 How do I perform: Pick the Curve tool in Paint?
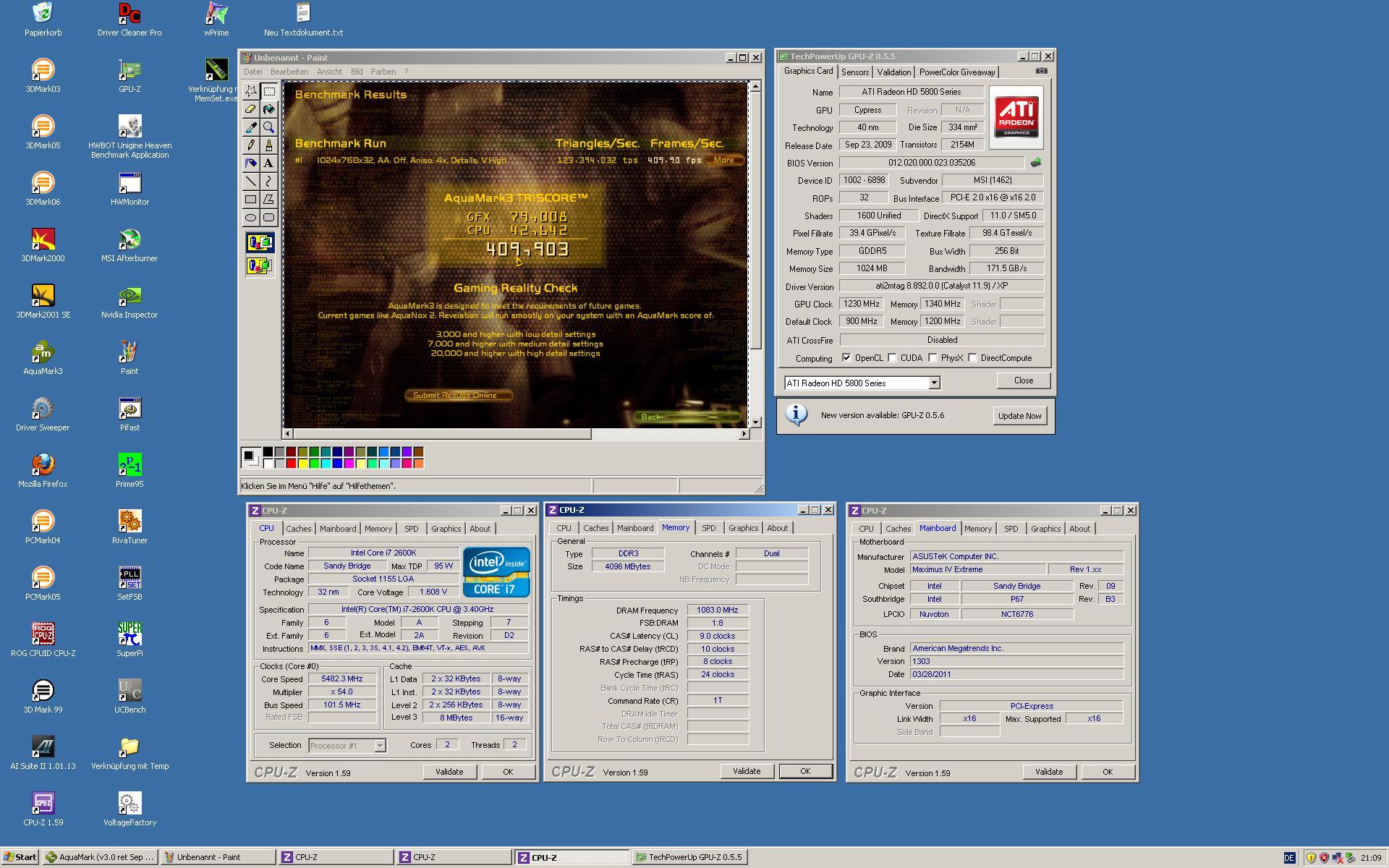(x=269, y=182)
